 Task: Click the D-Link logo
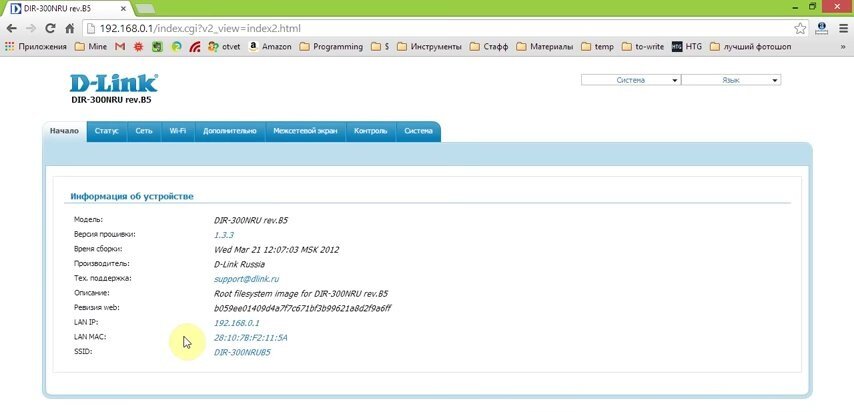coord(114,83)
